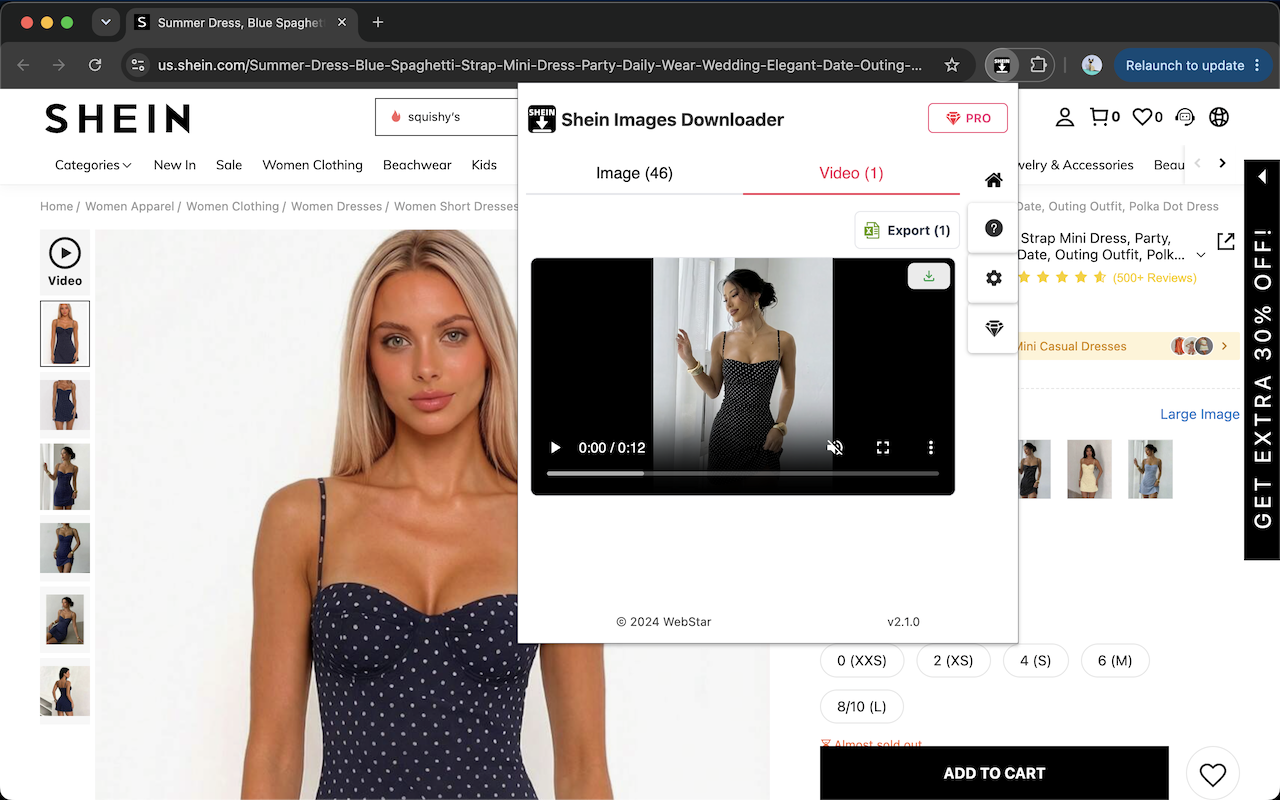Select size 0 (XXS)
Viewport: 1280px width, 800px height.
(862, 661)
